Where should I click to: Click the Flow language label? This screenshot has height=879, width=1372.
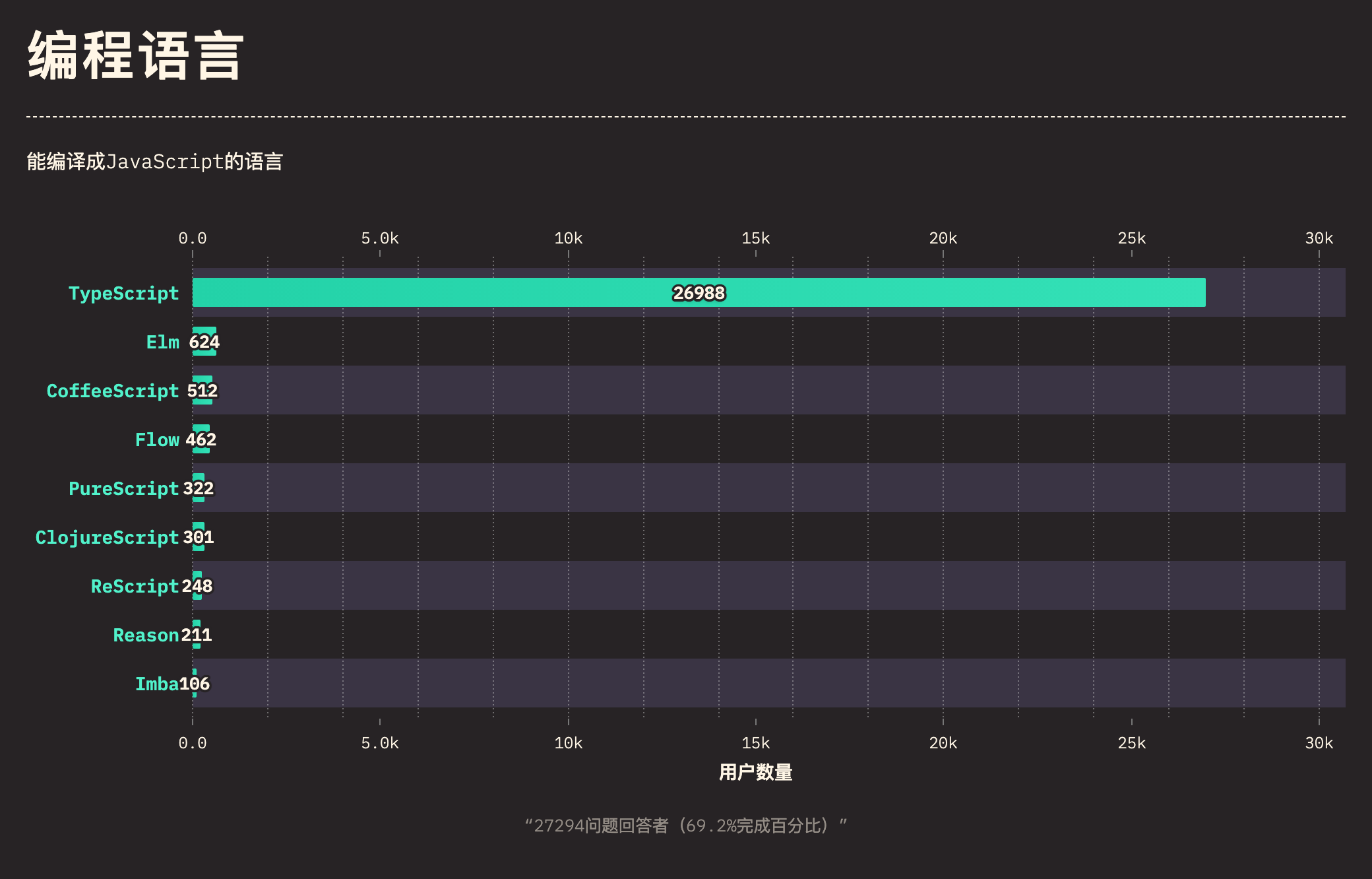tap(157, 439)
